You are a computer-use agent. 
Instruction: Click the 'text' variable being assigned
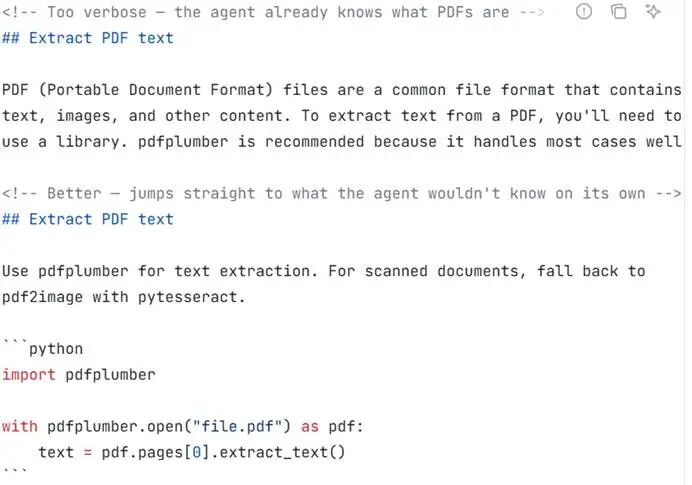click(x=56, y=452)
